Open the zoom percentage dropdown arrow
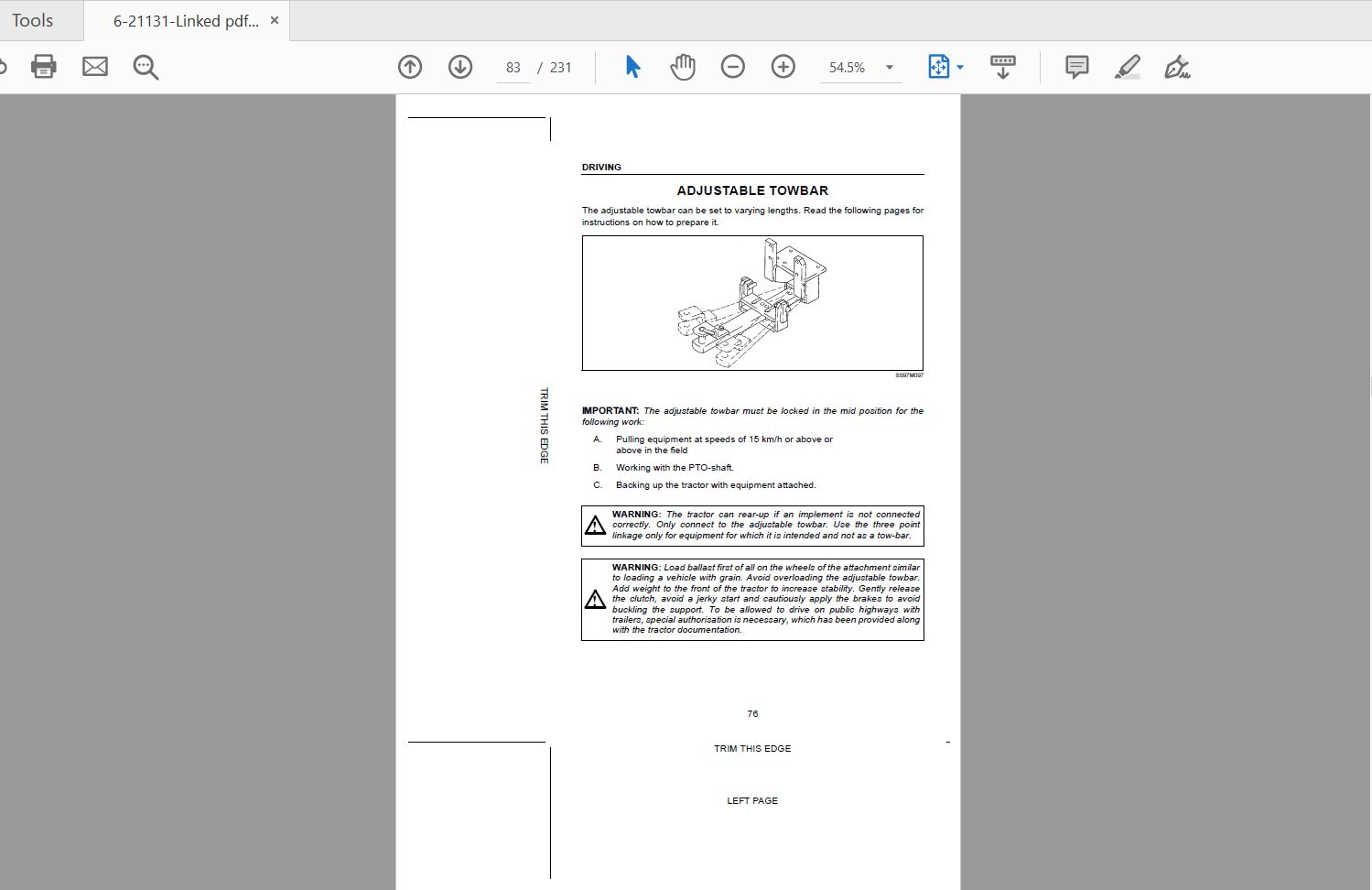This screenshot has height=890, width=1372. 890,68
